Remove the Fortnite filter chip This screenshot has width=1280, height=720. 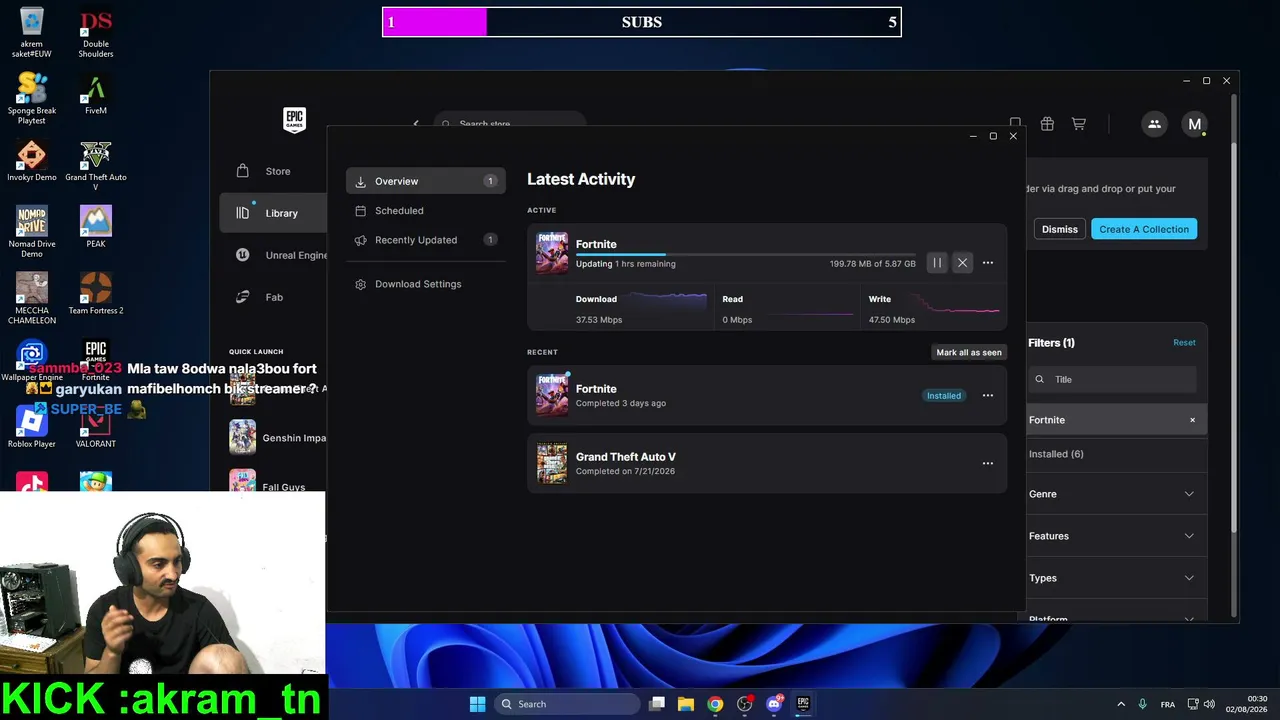[x=1192, y=420]
